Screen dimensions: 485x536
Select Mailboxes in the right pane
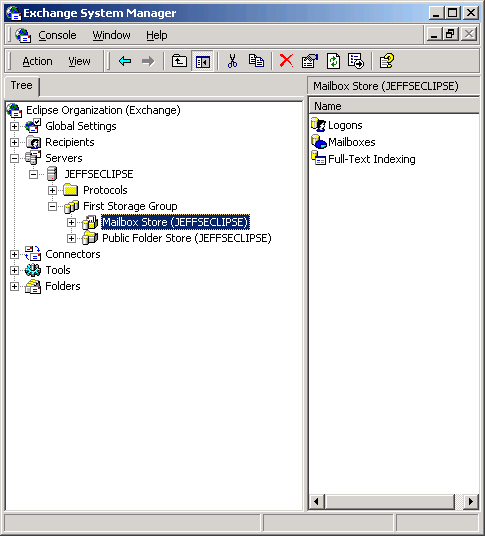pyautogui.click(x=351, y=142)
